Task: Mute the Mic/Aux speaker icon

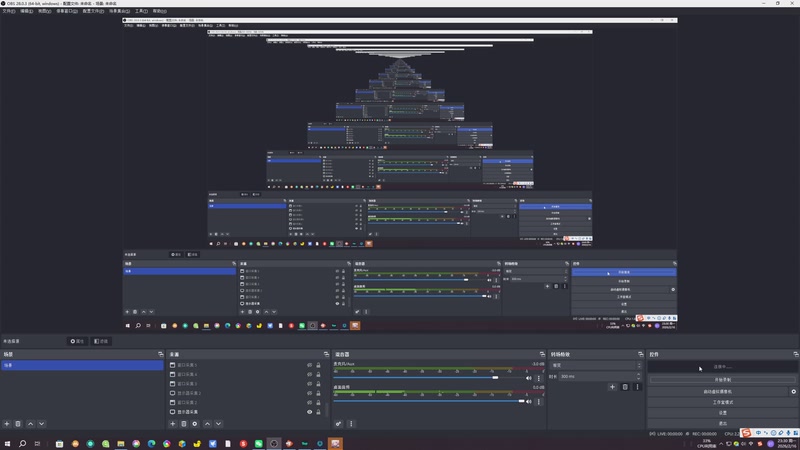Action: (529, 378)
